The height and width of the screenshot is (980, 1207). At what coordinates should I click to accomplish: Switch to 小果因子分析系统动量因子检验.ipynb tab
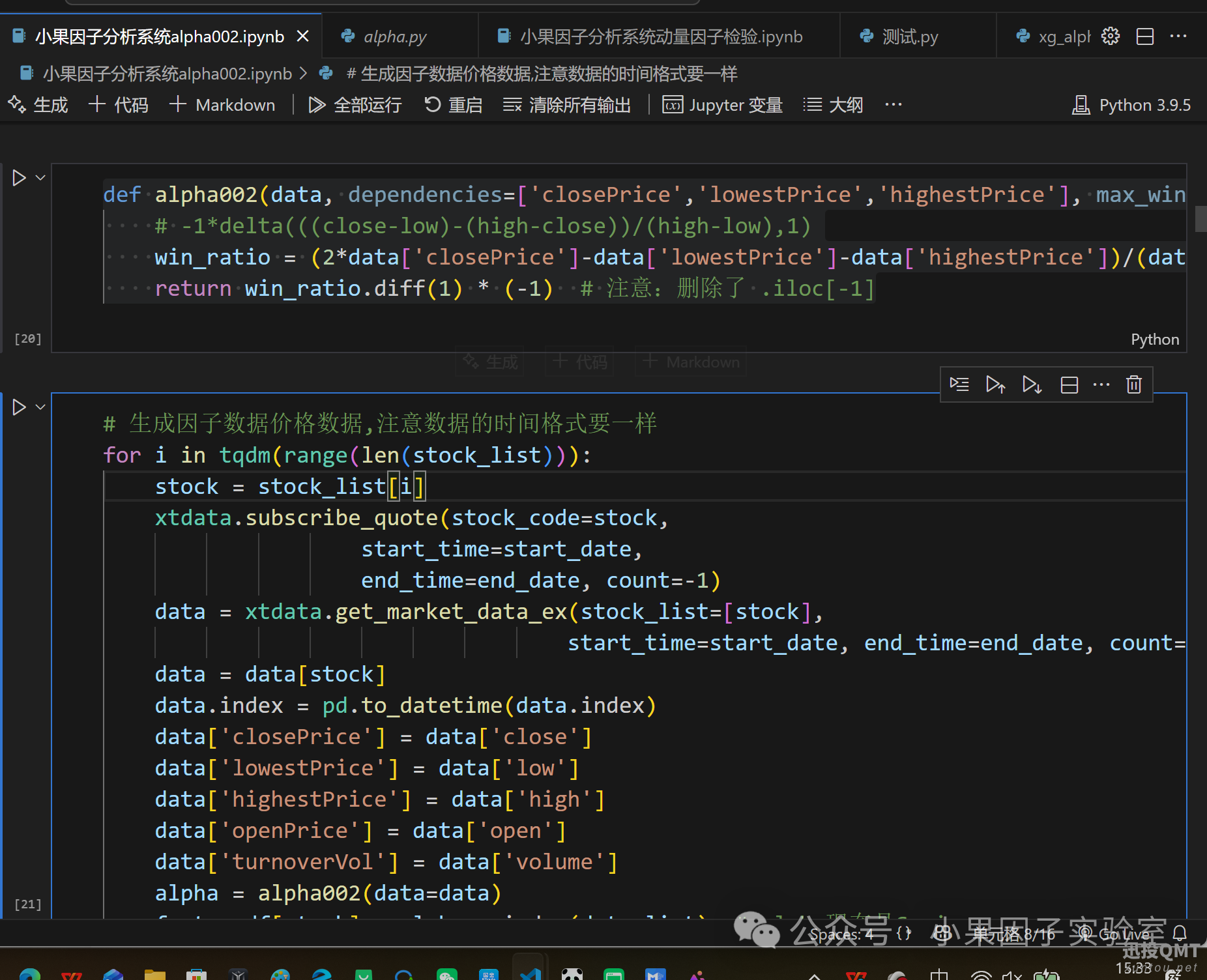tap(659, 36)
